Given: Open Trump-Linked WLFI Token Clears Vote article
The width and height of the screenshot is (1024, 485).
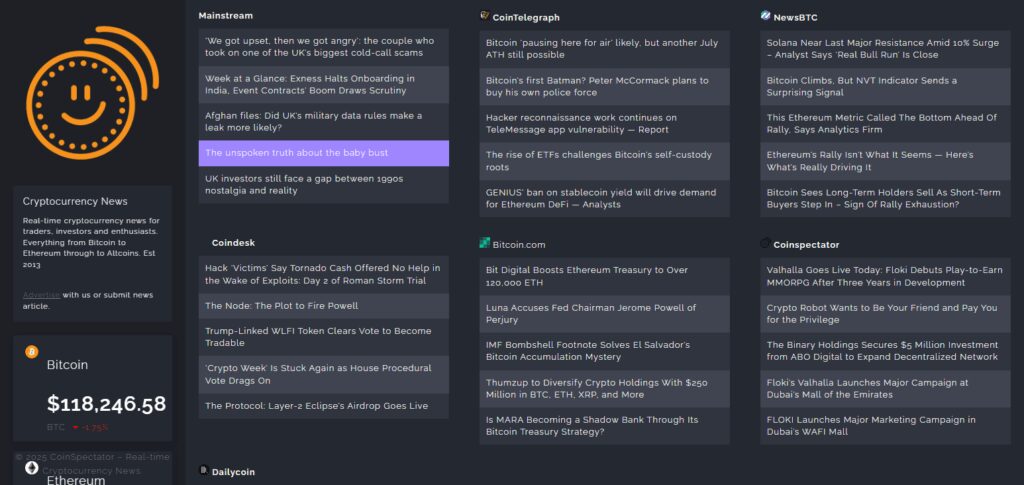Looking at the screenshot, I should point(323,337).
